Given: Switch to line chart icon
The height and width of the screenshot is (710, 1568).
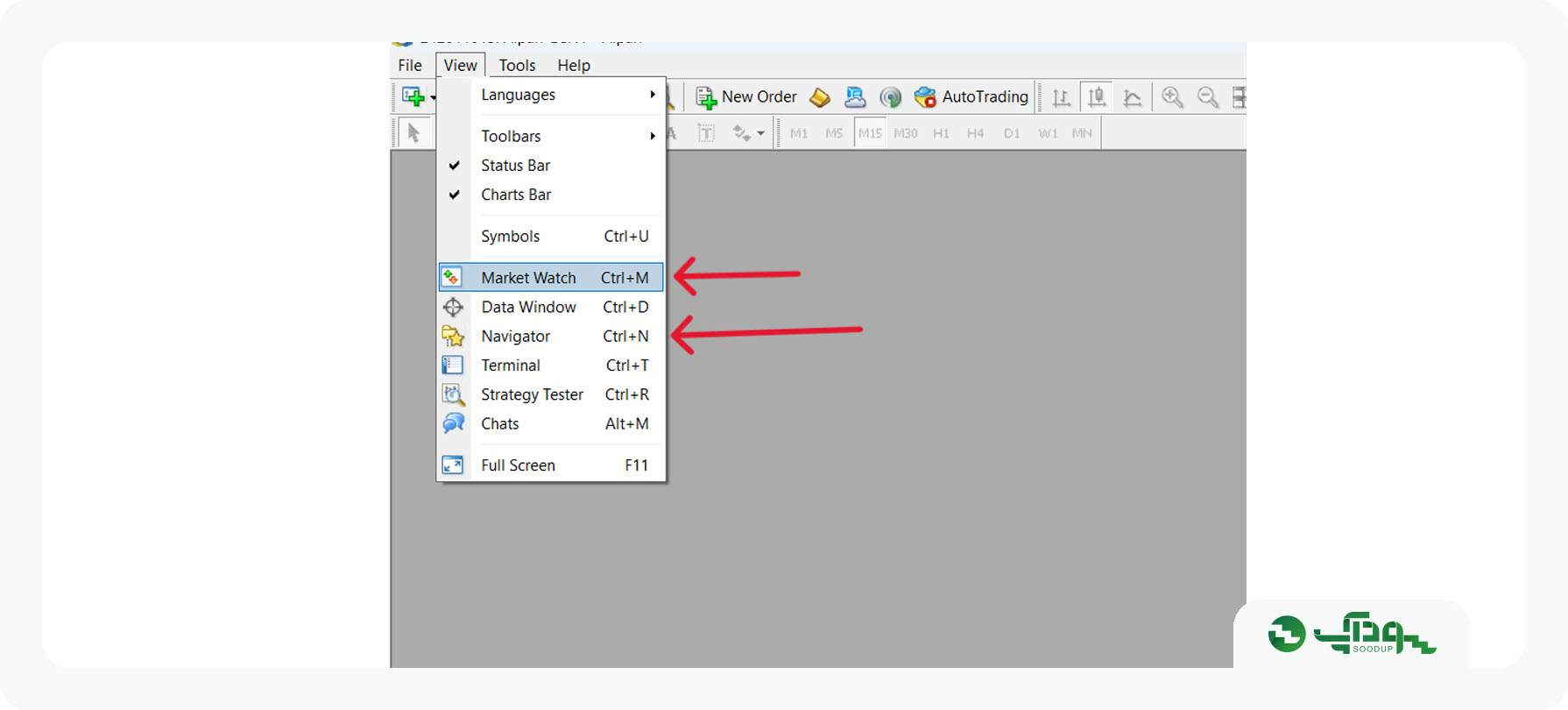Looking at the screenshot, I should [1133, 97].
